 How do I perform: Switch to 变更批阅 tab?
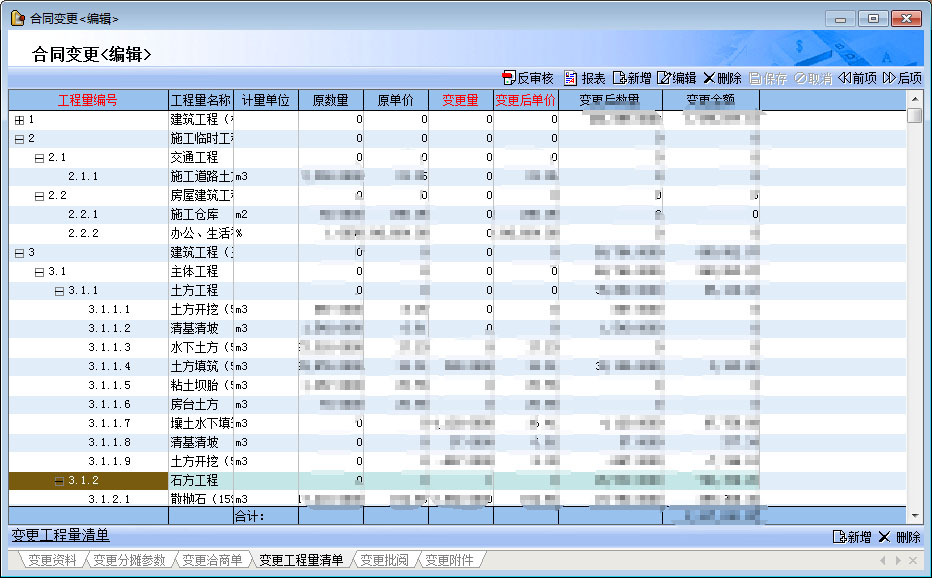385,560
